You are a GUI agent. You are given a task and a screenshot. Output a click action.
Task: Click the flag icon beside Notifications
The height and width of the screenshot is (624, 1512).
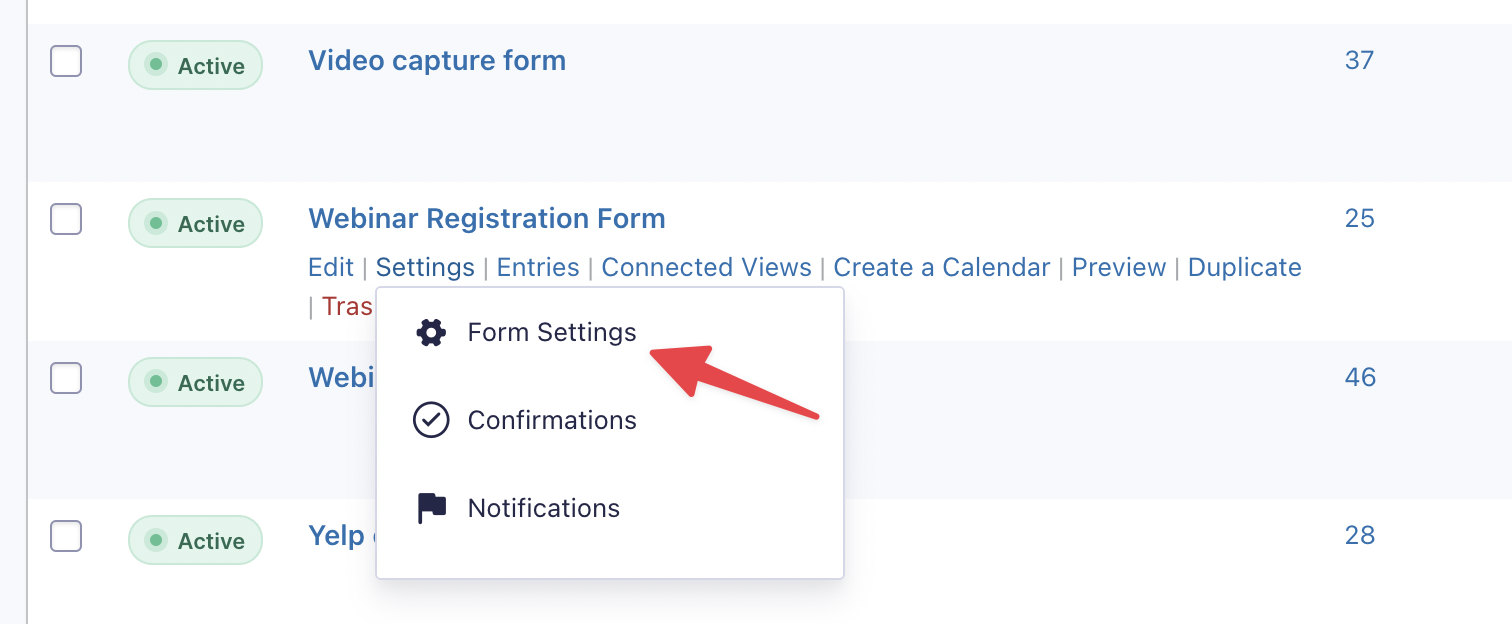pos(430,508)
